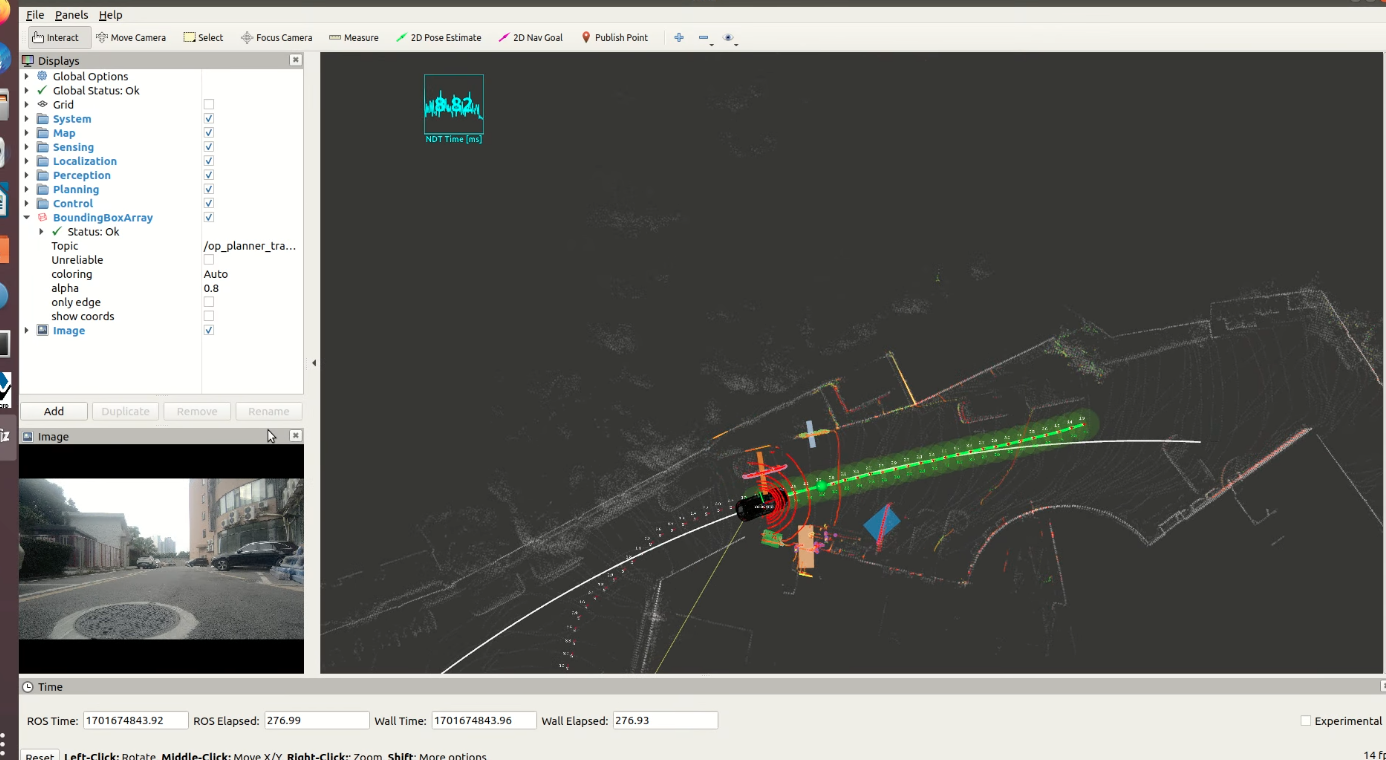Choose the Select tool in toolbar
This screenshot has width=1386, height=760.
tap(203, 38)
